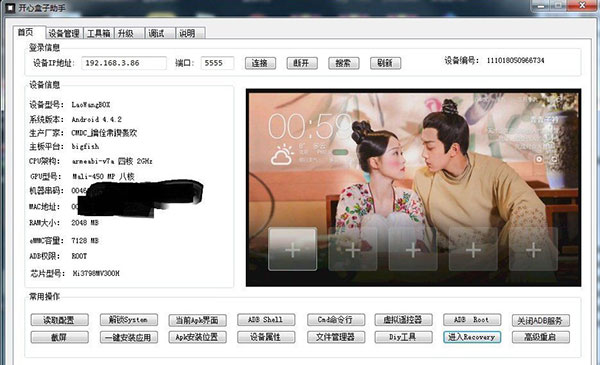Click the device IP address field

pyautogui.click(x=124, y=63)
